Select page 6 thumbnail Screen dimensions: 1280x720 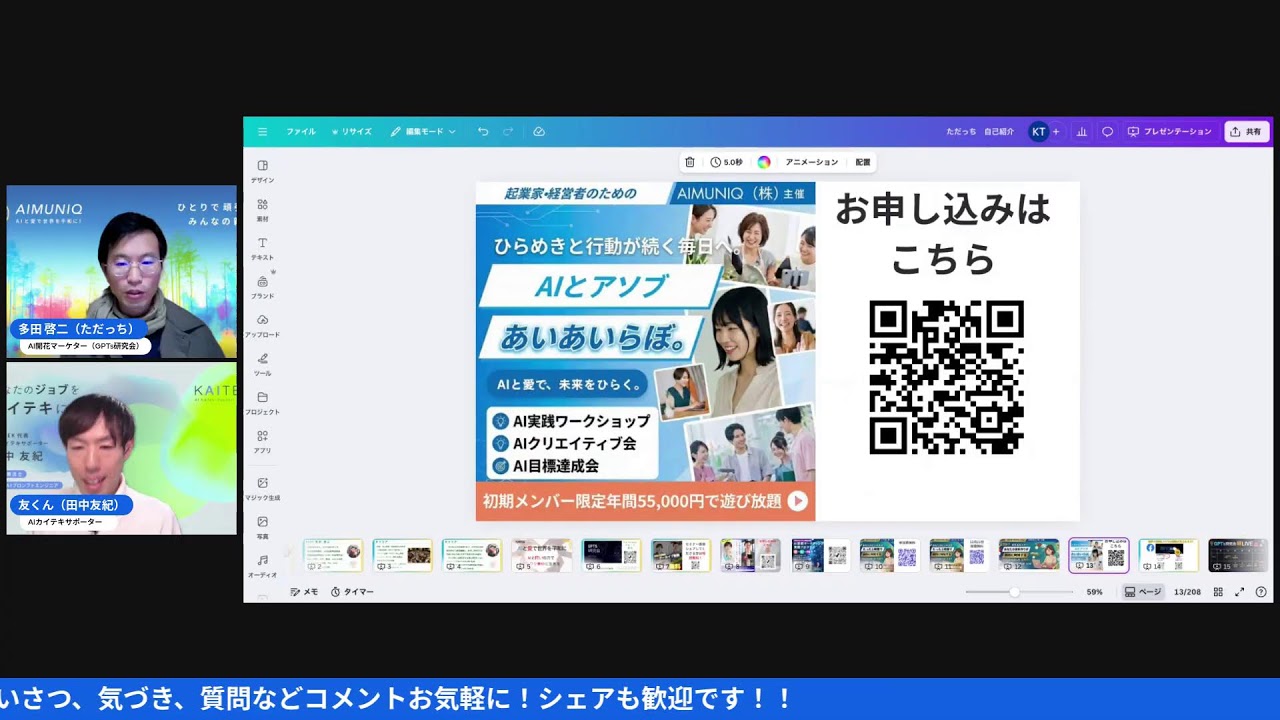[x=611, y=555]
